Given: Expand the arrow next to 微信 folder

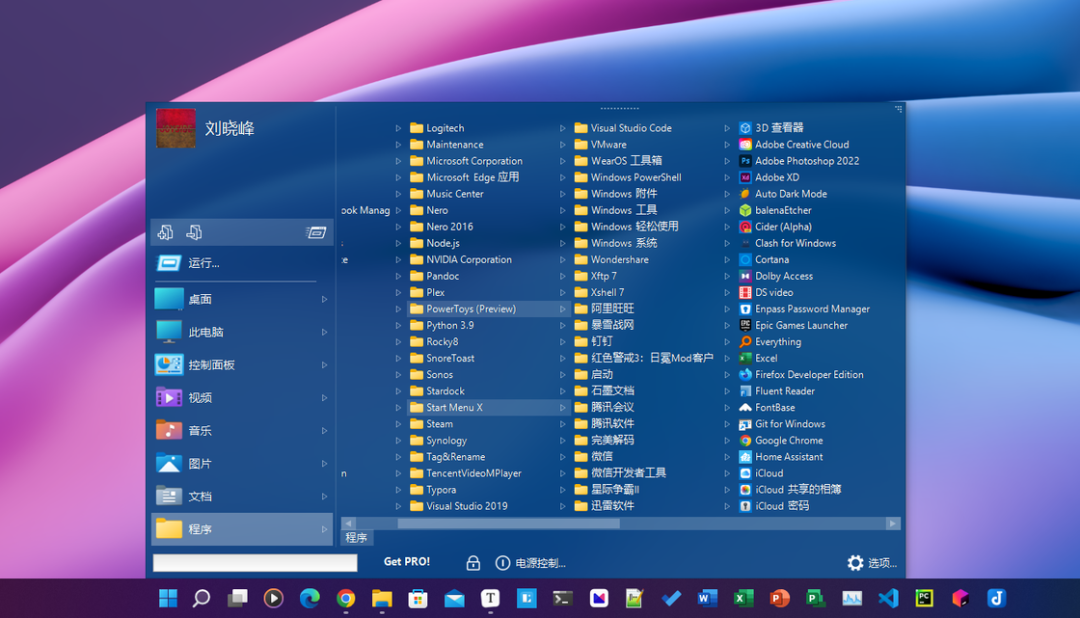Looking at the screenshot, I should point(563,457).
